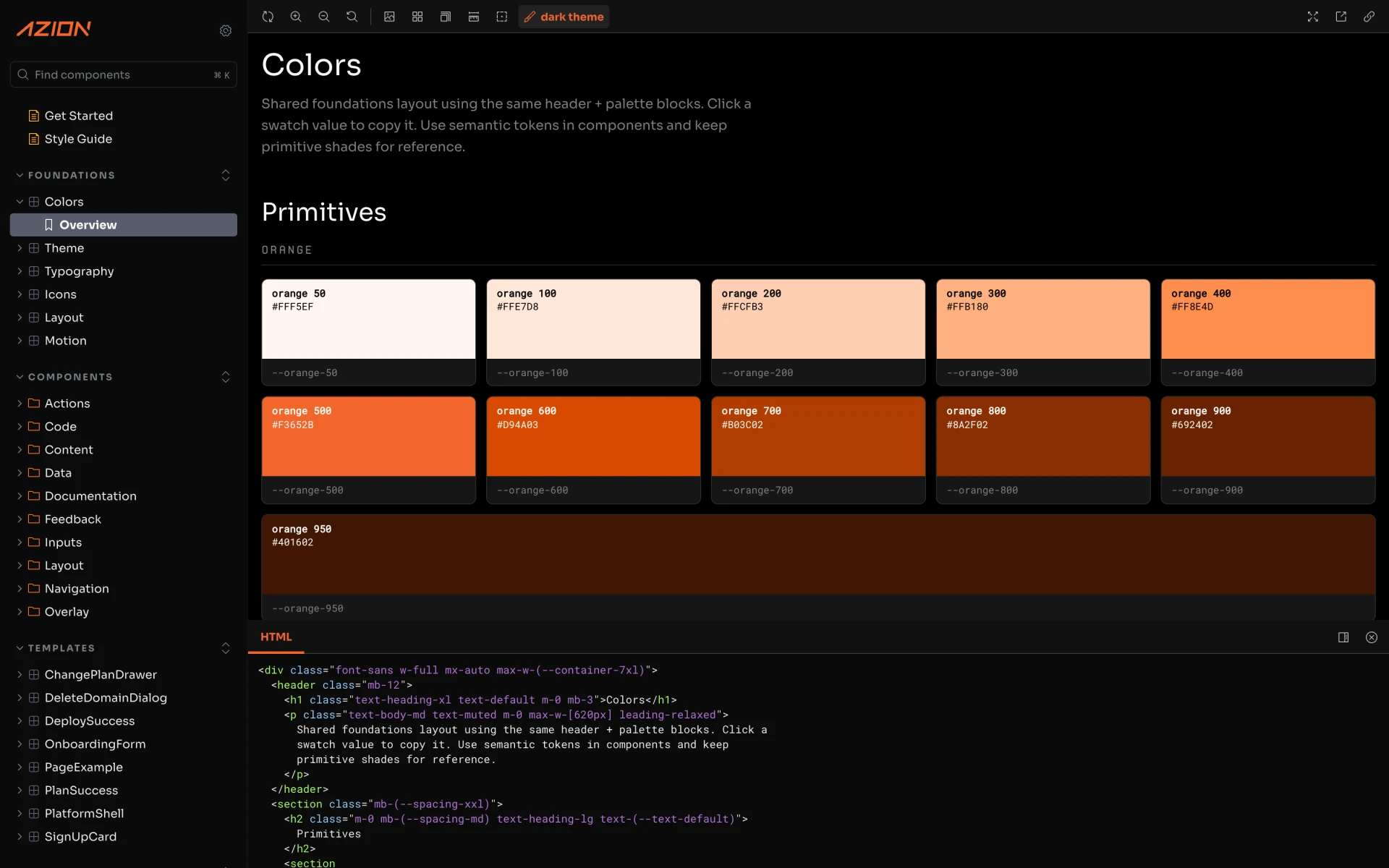
Task: Click the Navigation folder icon
Action: coord(33,589)
